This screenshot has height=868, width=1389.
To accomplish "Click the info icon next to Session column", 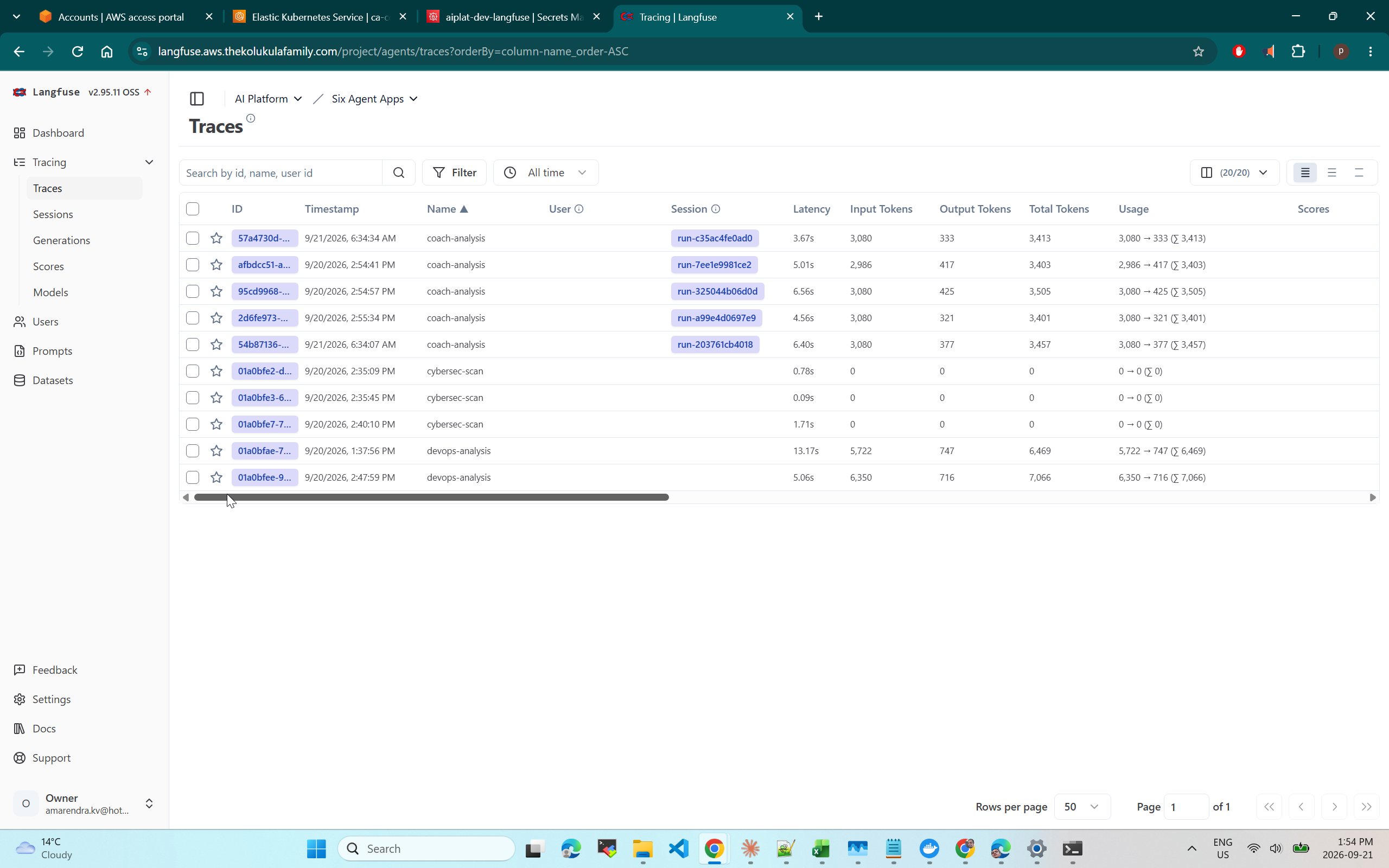I will (x=716, y=209).
